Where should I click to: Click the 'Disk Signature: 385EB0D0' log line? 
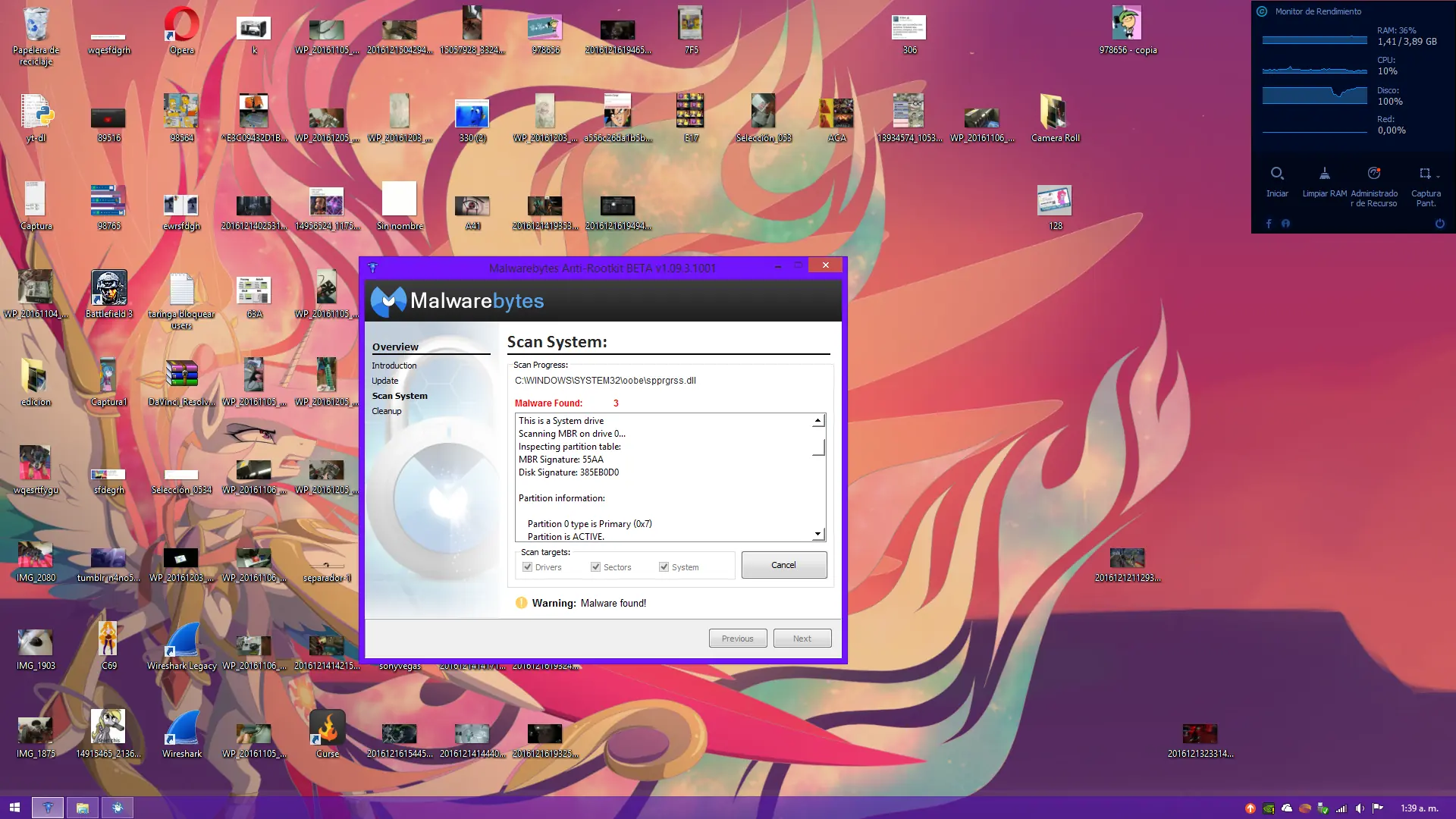569,472
